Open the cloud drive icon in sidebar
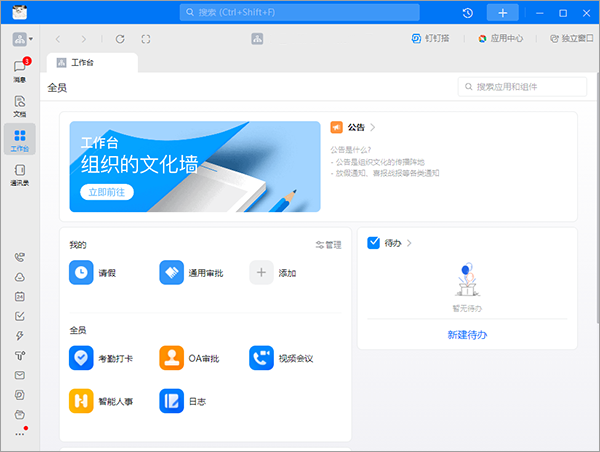 tap(20, 277)
